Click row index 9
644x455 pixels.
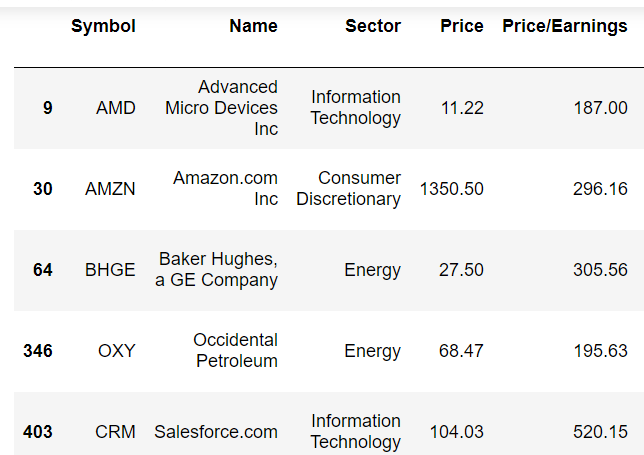tap(47, 108)
